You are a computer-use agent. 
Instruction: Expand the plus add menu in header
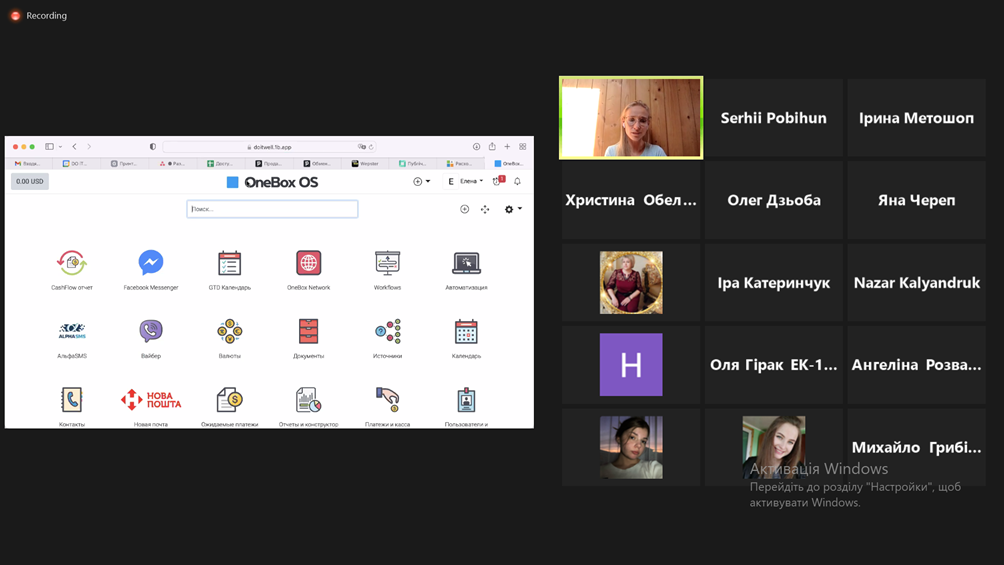click(x=421, y=182)
